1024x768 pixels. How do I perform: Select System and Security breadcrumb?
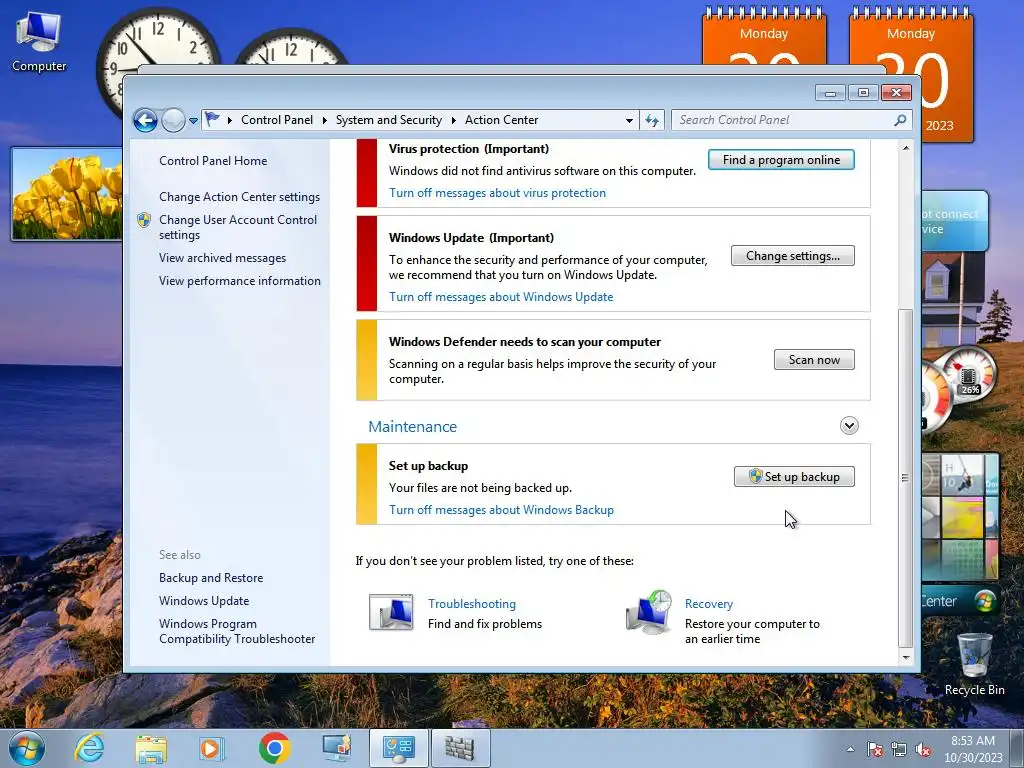tap(389, 120)
